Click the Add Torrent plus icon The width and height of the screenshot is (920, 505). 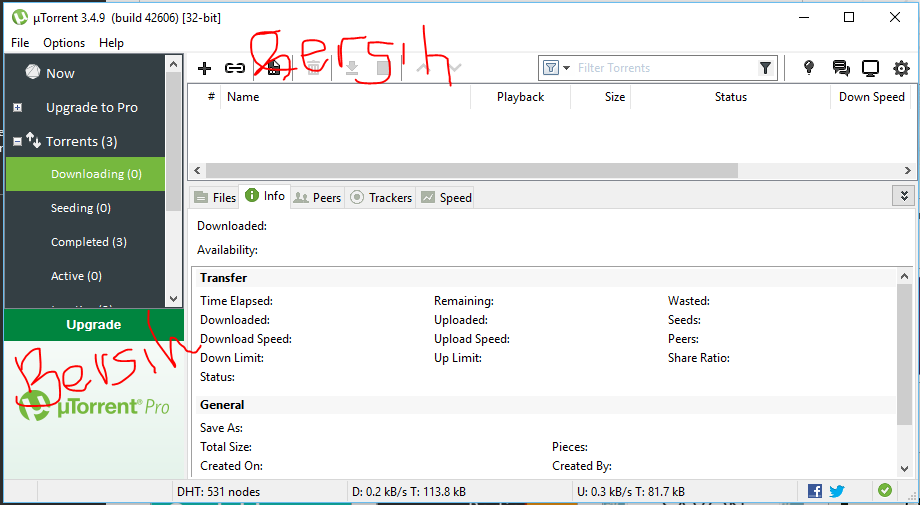(x=204, y=69)
